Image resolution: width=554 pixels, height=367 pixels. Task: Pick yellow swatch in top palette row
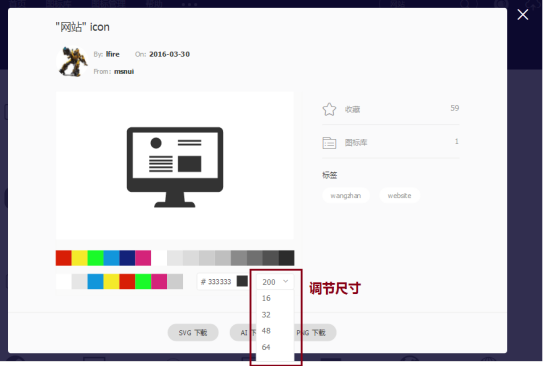pos(79,258)
